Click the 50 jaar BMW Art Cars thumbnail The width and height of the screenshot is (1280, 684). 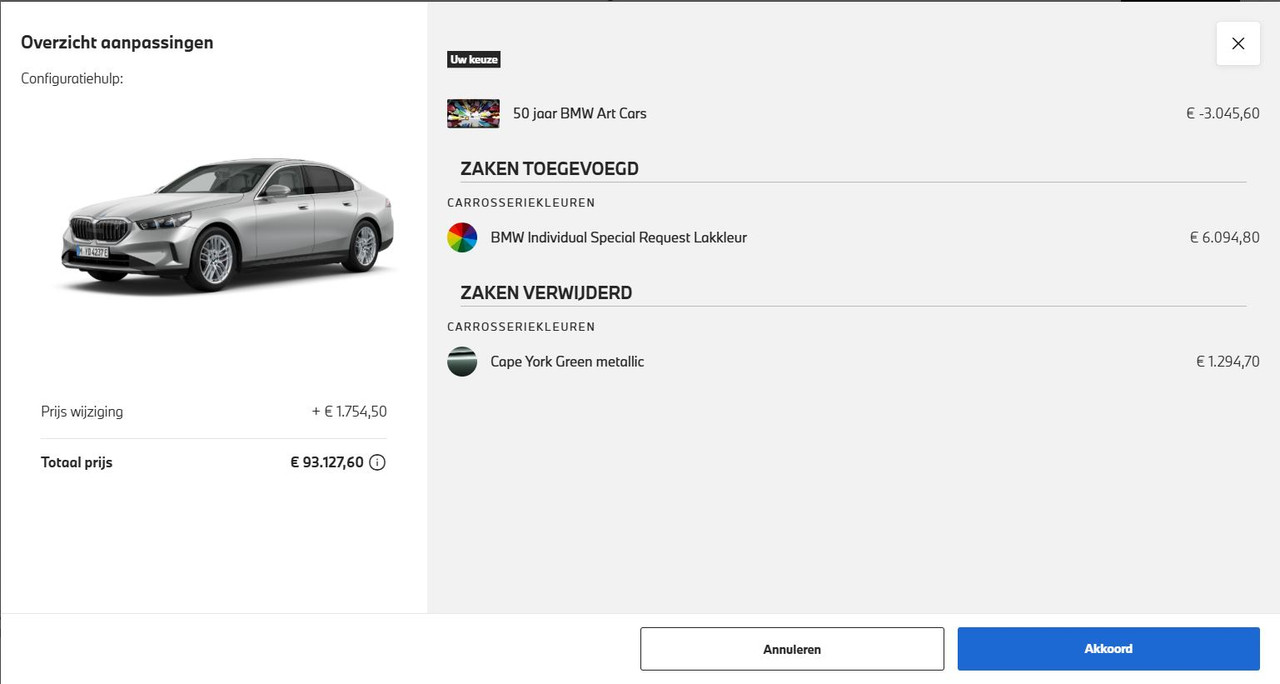[473, 114]
